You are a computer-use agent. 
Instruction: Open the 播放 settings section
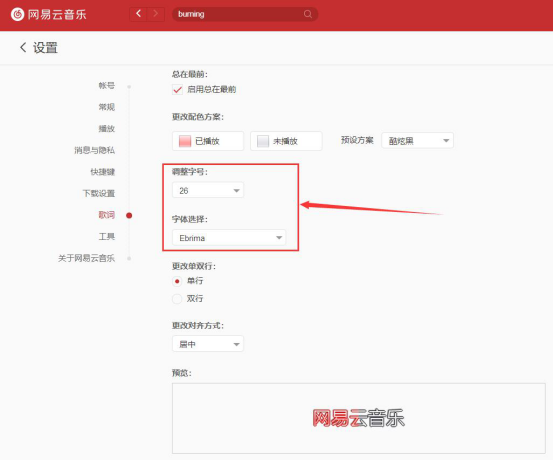[107, 129]
